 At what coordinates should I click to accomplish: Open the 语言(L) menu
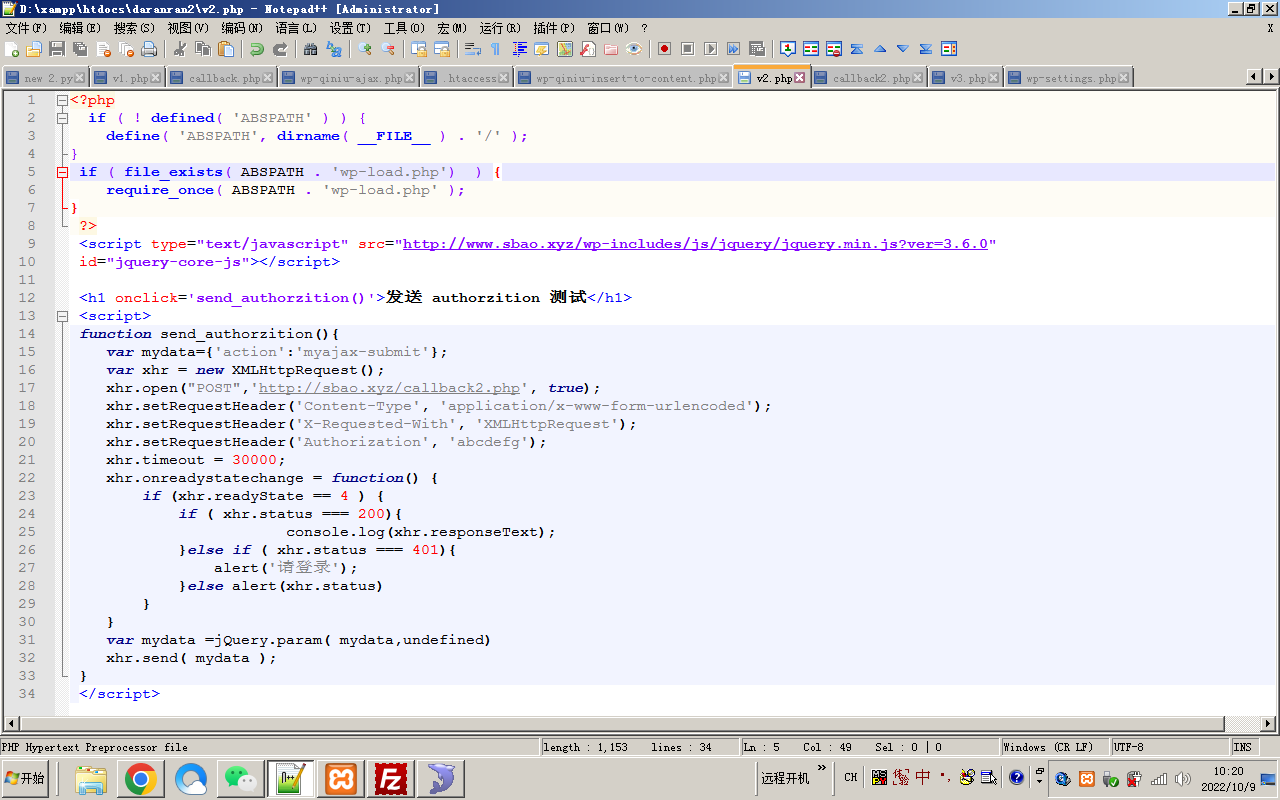[x=295, y=28]
